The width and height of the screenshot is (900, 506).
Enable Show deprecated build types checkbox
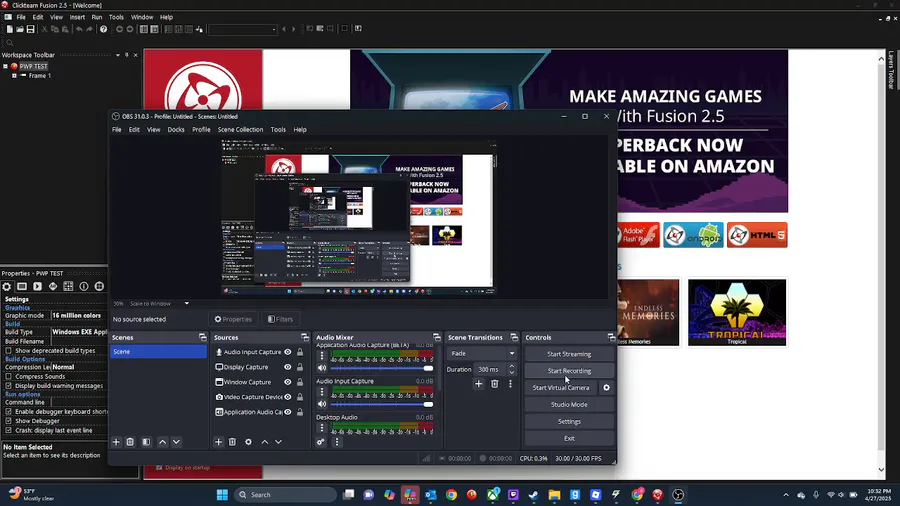(x=9, y=351)
